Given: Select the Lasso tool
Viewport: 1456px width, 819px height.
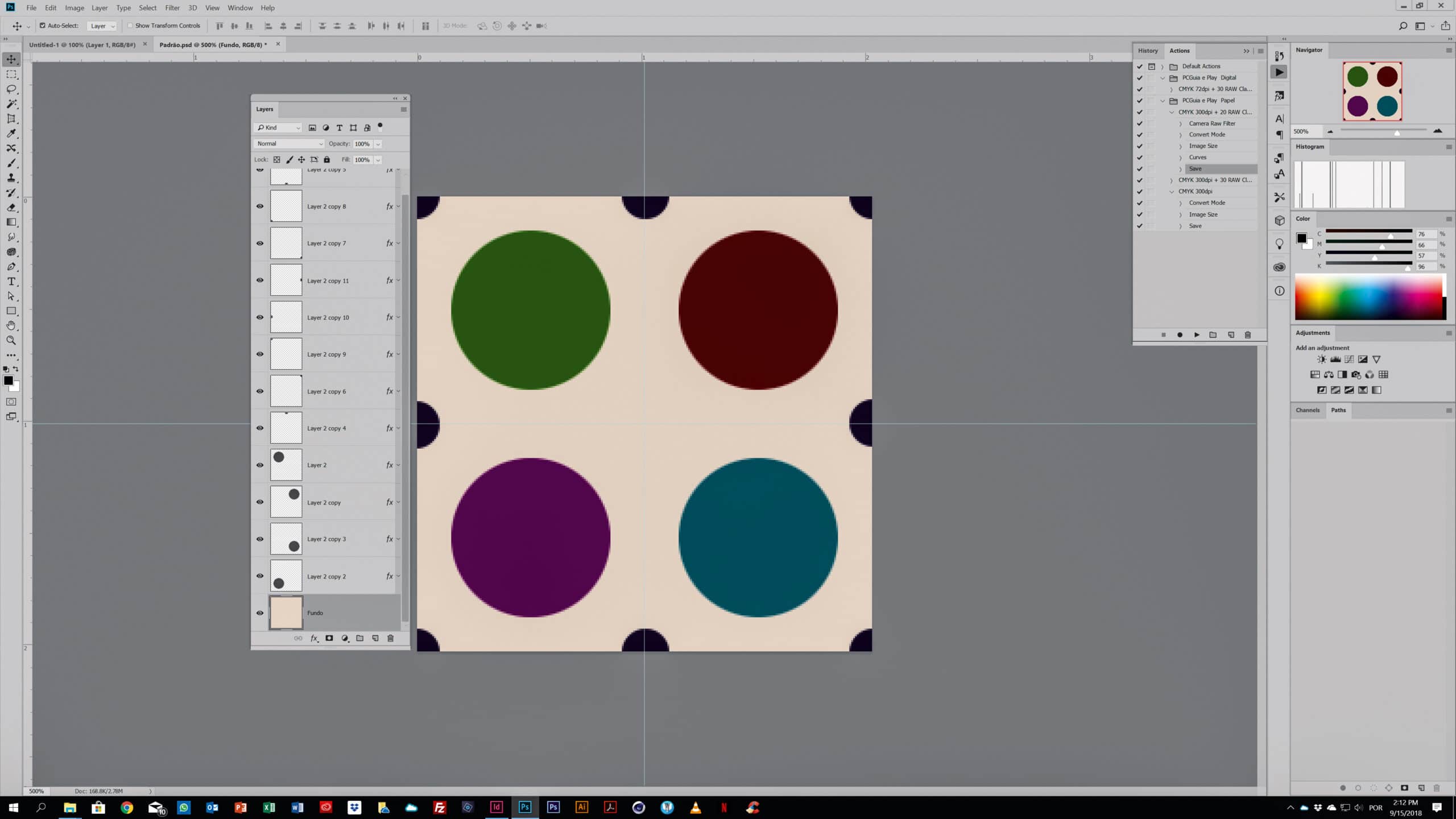Looking at the screenshot, I should point(11,89).
